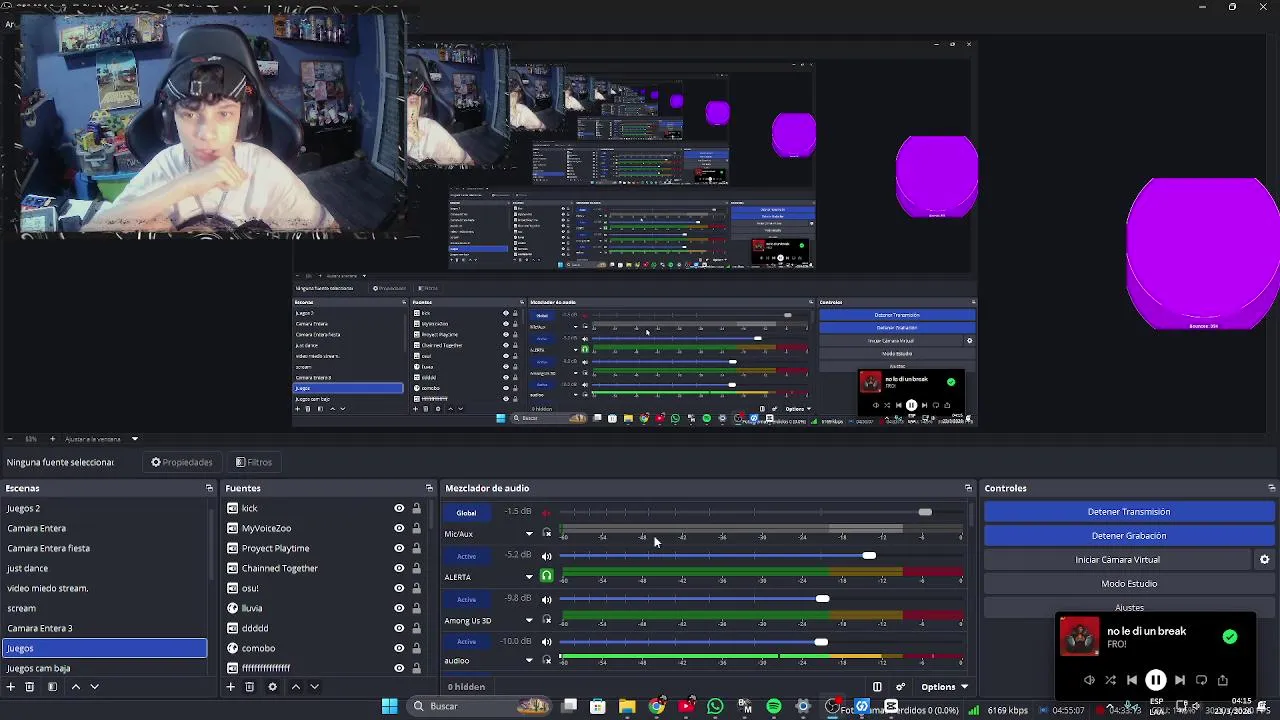The height and width of the screenshot is (720, 1280).
Task: Hide the lluvia source
Action: 399,608
